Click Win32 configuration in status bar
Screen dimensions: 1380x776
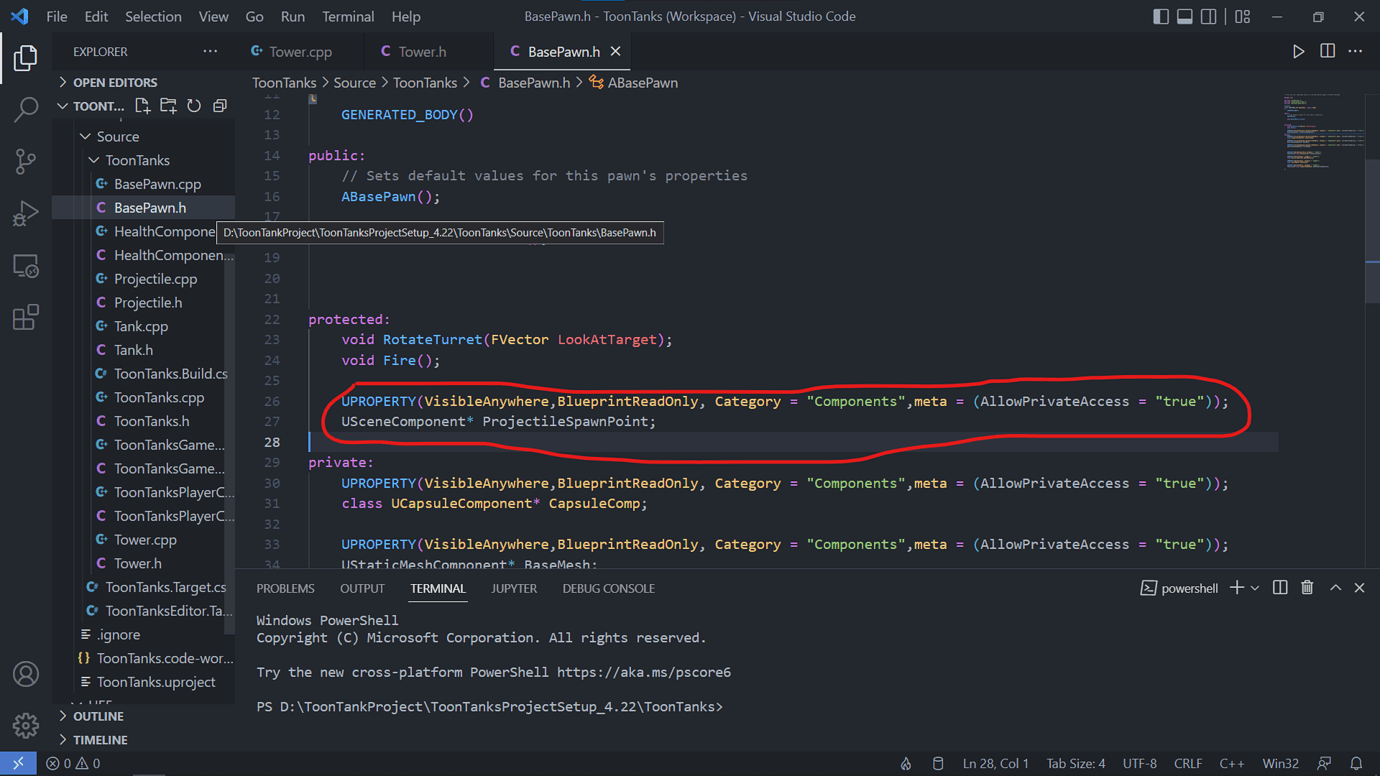coord(1280,763)
